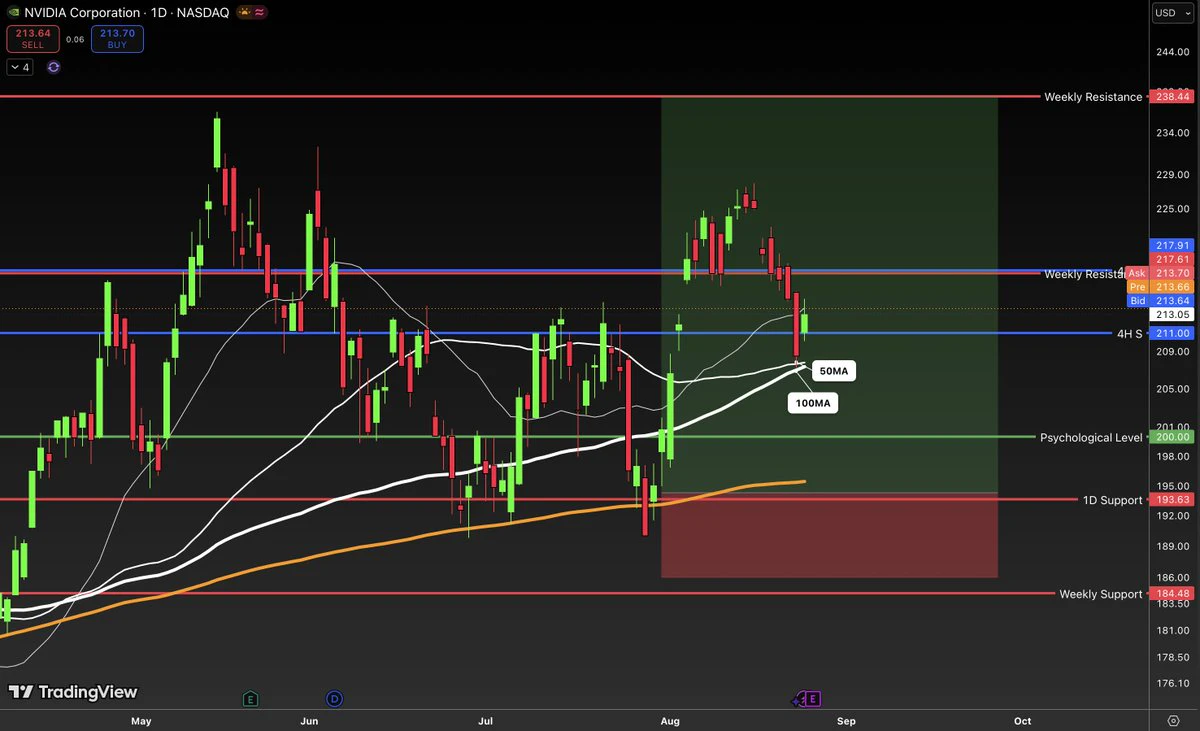Select the 1D Support line label
The image size is (1200, 731).
[x=1112, y=500]
